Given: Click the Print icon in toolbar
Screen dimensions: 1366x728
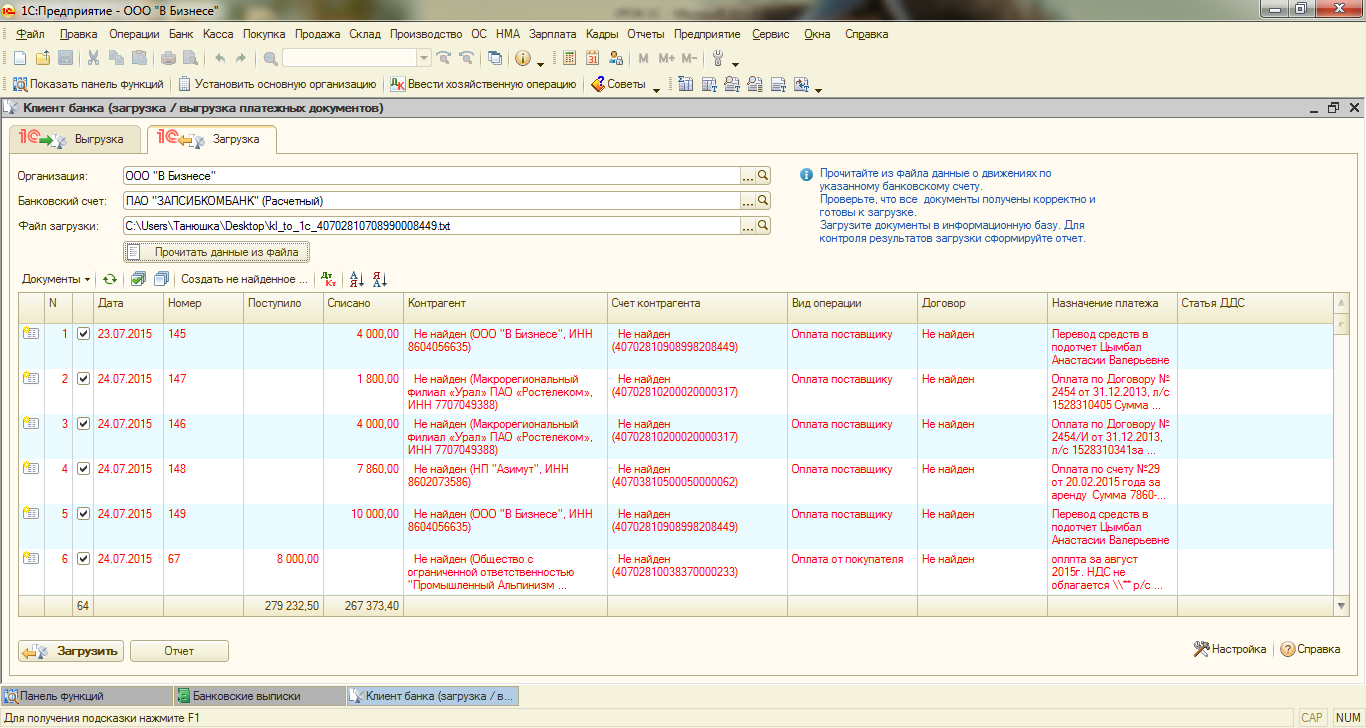Looking at the screenshot, I should coord(169,59).
